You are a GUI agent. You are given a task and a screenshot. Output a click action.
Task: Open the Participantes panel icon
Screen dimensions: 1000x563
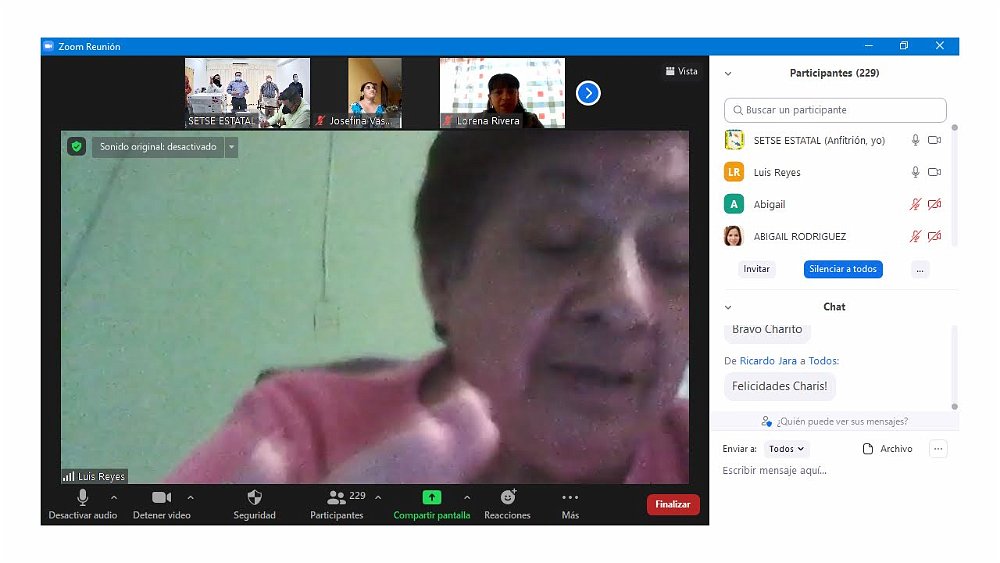(336, 497)
